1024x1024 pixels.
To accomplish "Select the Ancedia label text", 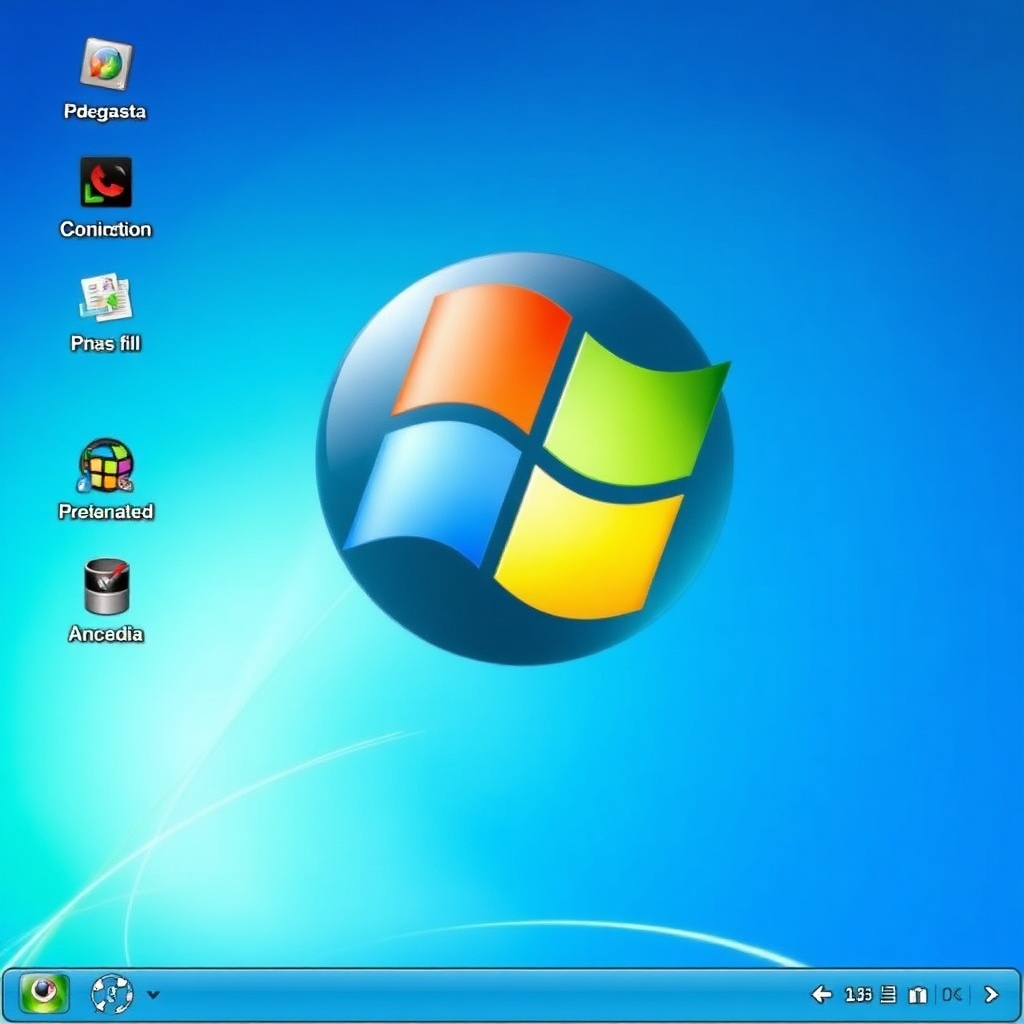I will click(x=106, y=634).
